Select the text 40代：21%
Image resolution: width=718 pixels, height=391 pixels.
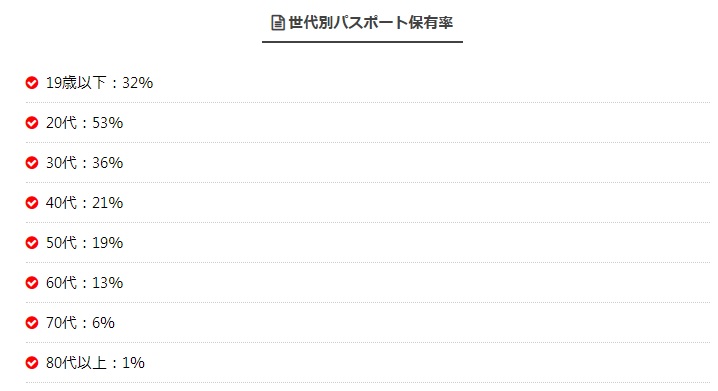pyautogui.click(x=85, y=202)
